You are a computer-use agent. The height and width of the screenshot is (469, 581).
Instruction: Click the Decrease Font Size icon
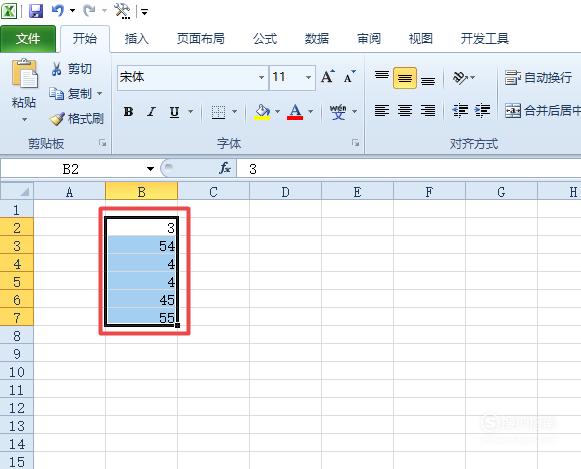349,77
